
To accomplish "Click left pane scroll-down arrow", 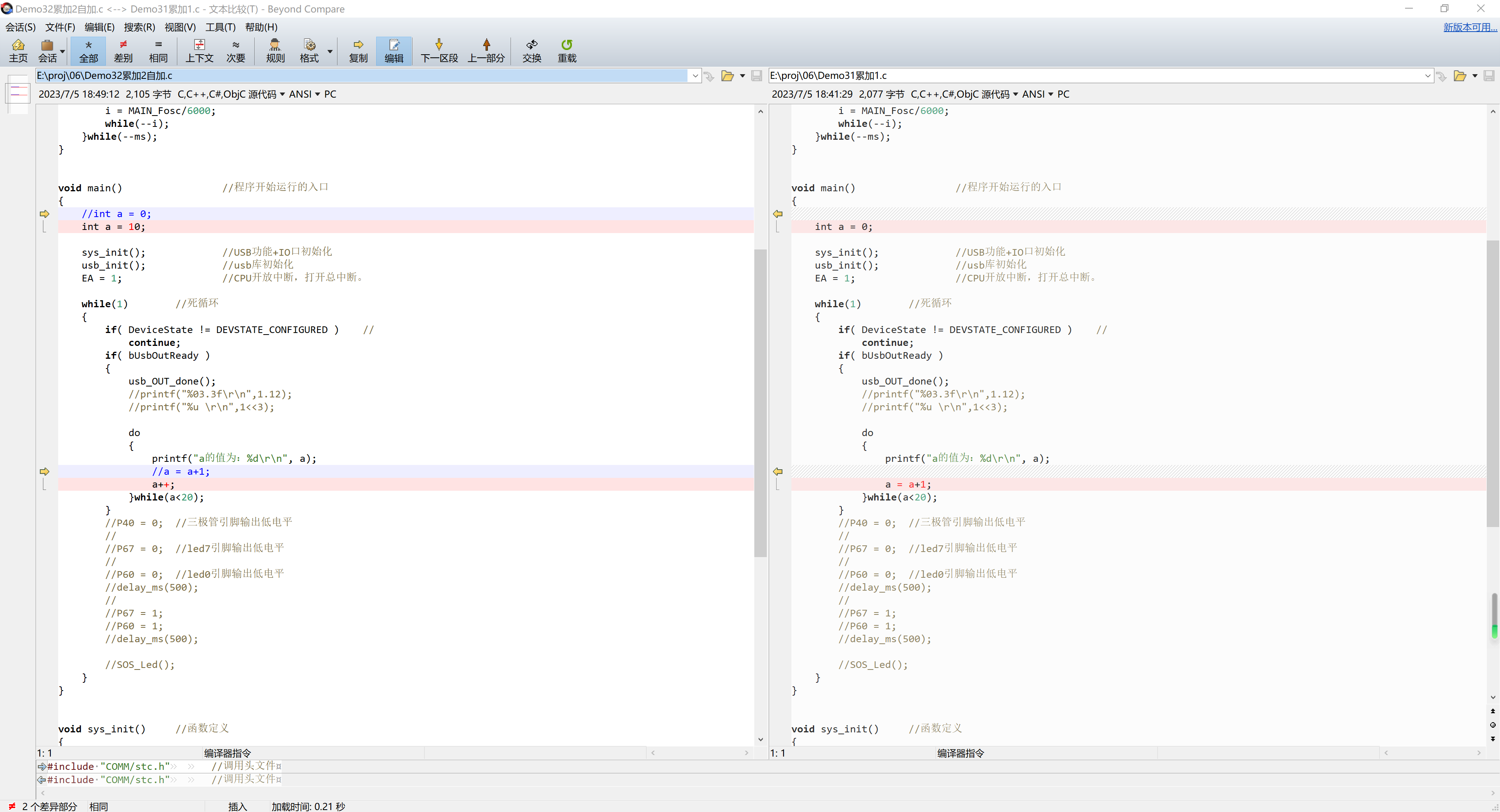I will tap(760, 740).
